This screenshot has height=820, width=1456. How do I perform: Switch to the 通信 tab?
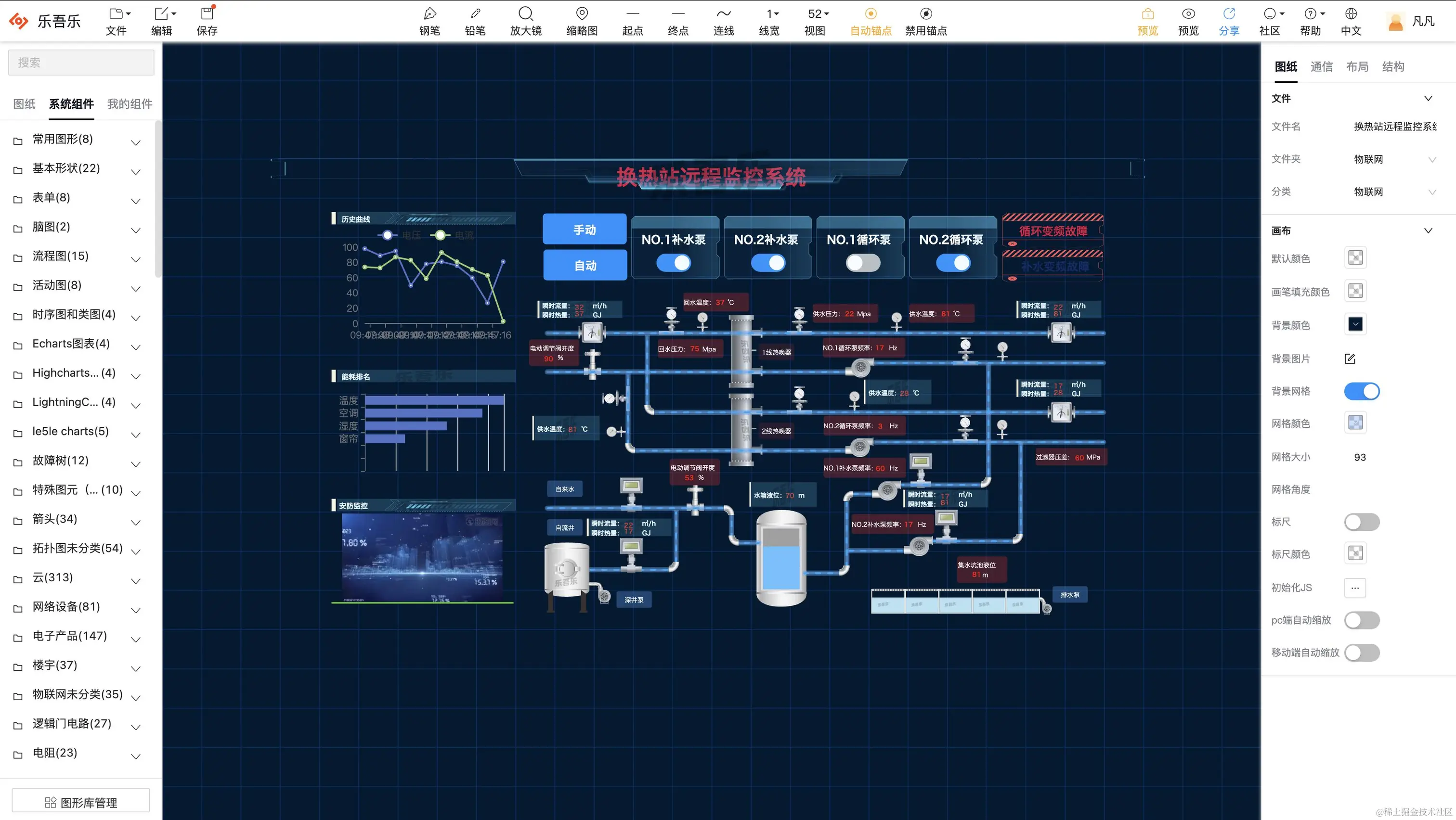[1321, 66]
